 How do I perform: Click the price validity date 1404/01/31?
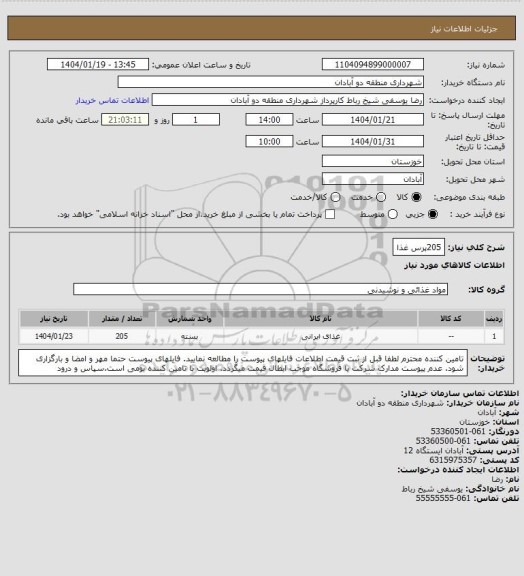(x=373, y=141)
